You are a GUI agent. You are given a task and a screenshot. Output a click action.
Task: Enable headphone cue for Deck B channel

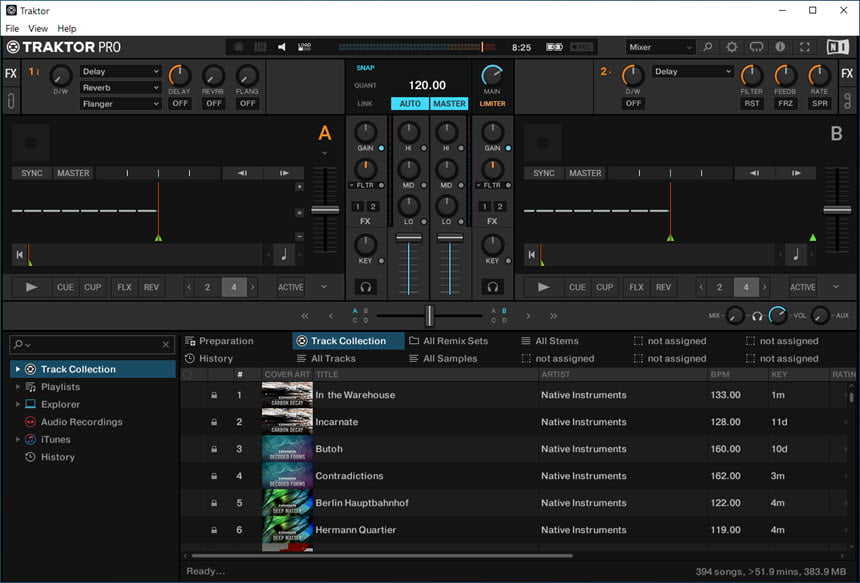coord(493,287)
